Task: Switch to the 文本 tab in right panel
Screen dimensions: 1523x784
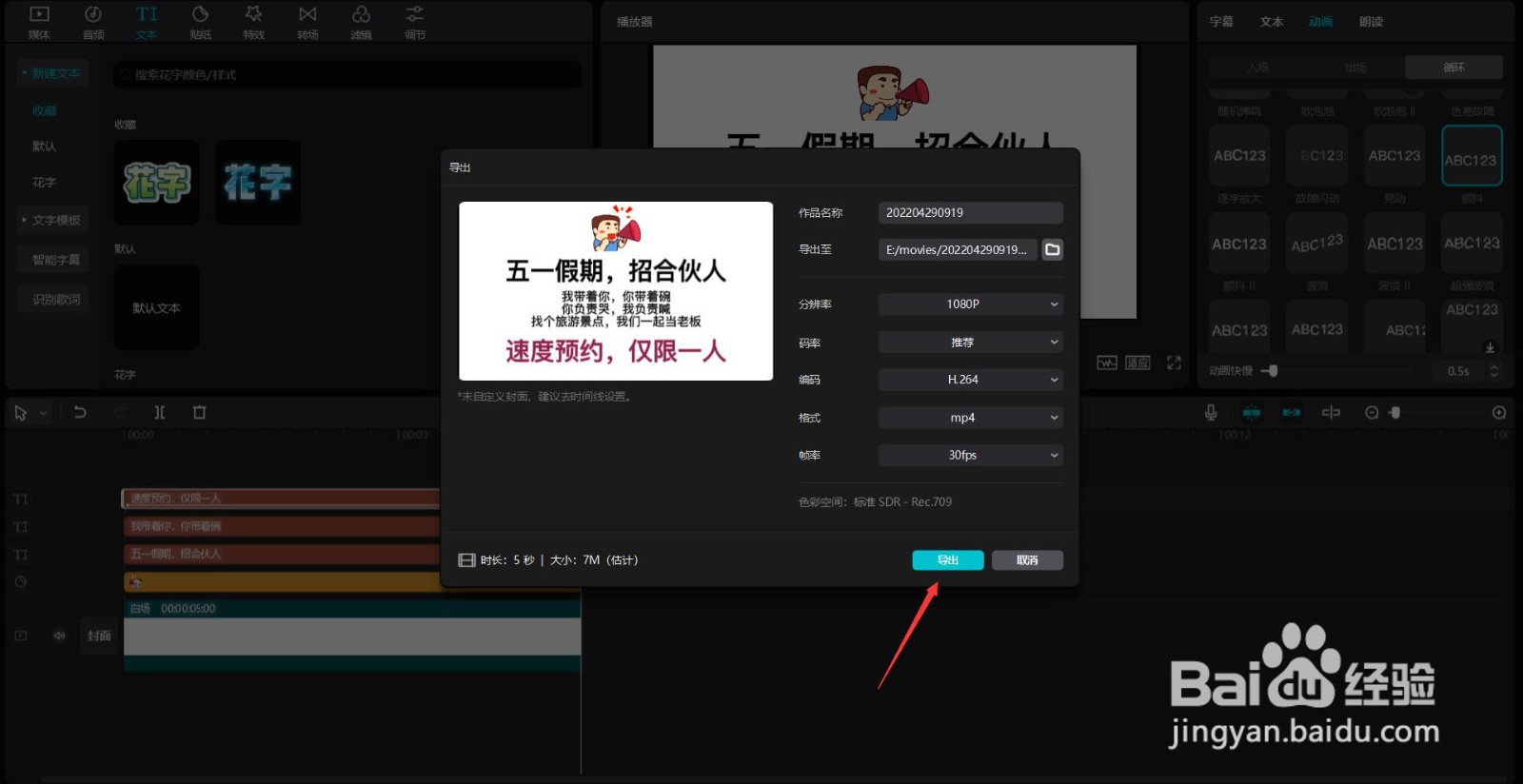Action: (1272, 22)
